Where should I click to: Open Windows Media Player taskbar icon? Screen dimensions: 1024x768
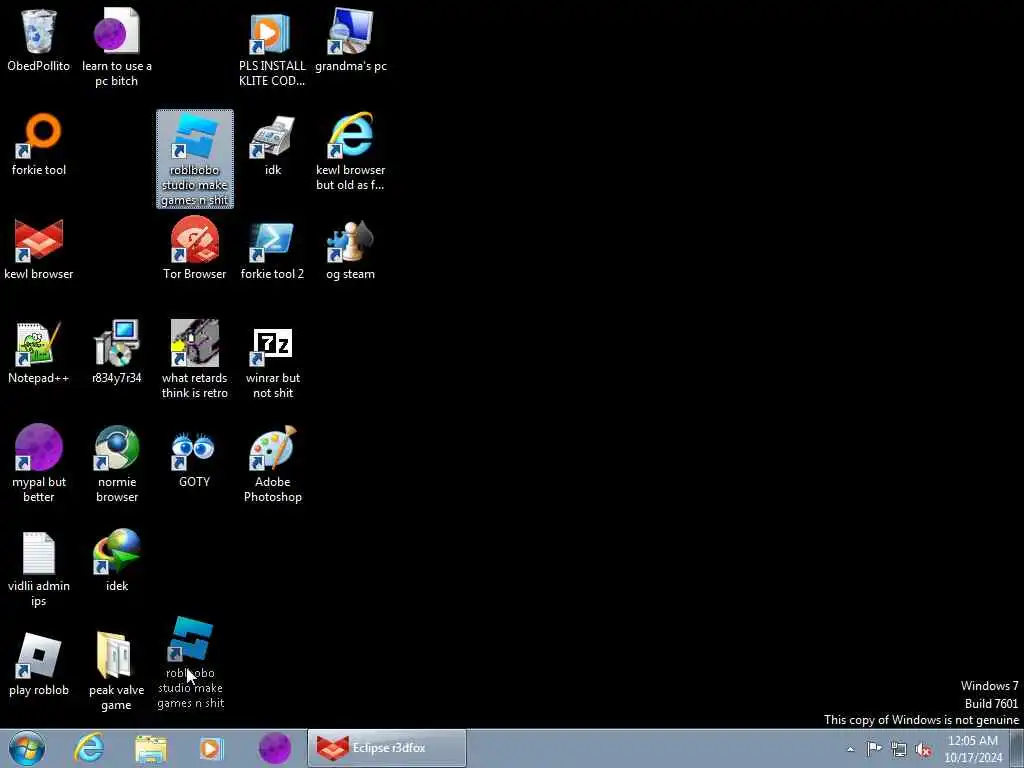(211, 748)
